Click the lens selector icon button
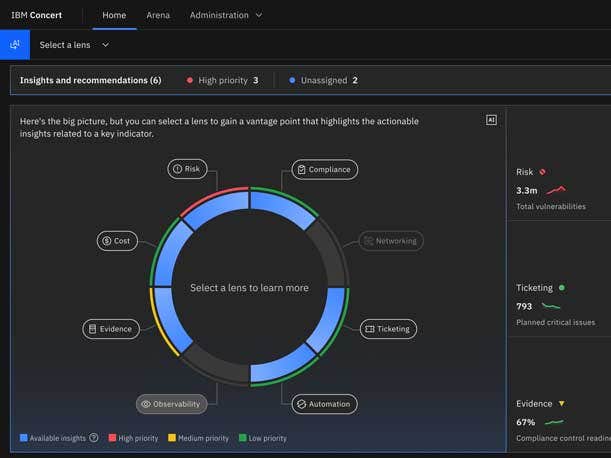This screenshot has width=611, height=458. coord(14,45)
